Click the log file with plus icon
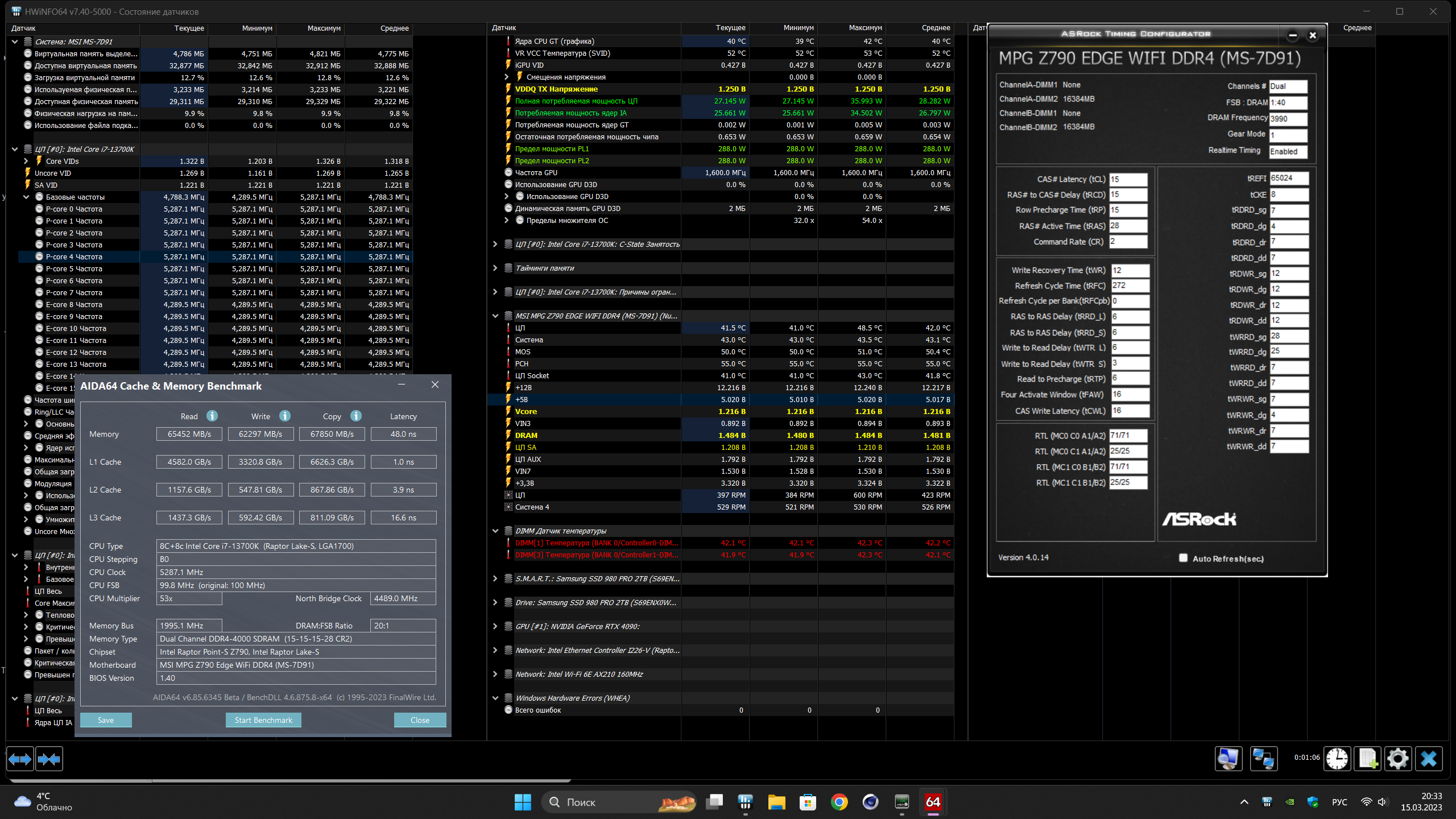The width and height of the screenshot is (1456, 819). (1368, 759)
